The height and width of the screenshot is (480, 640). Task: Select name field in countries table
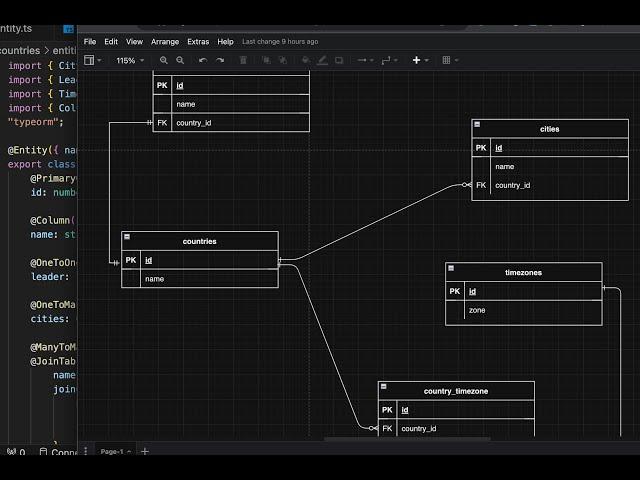point(200,279)
